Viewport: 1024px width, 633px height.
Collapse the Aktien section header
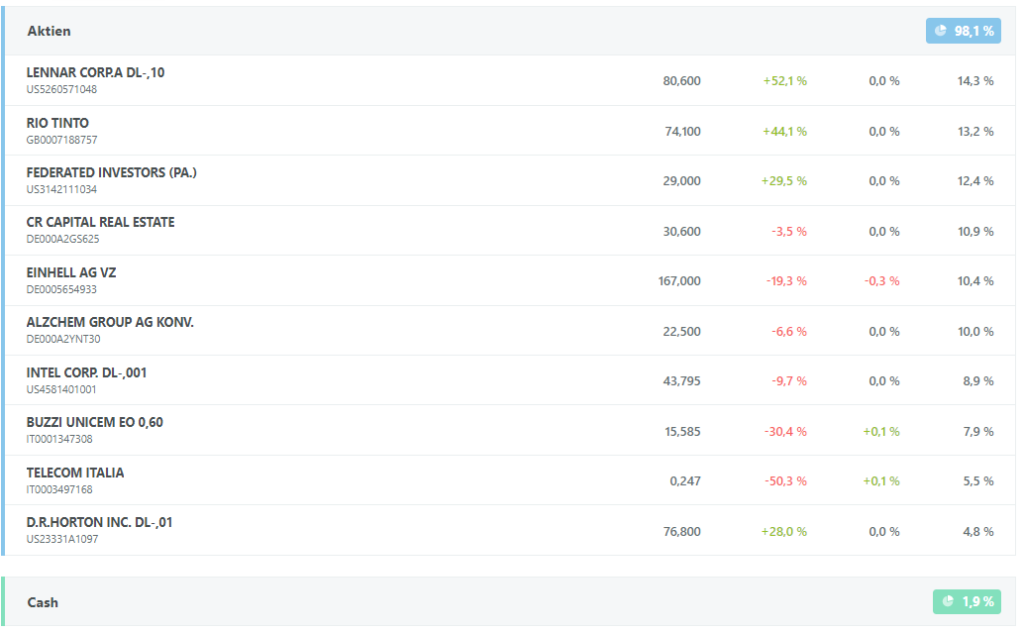(x=510, y=31)
